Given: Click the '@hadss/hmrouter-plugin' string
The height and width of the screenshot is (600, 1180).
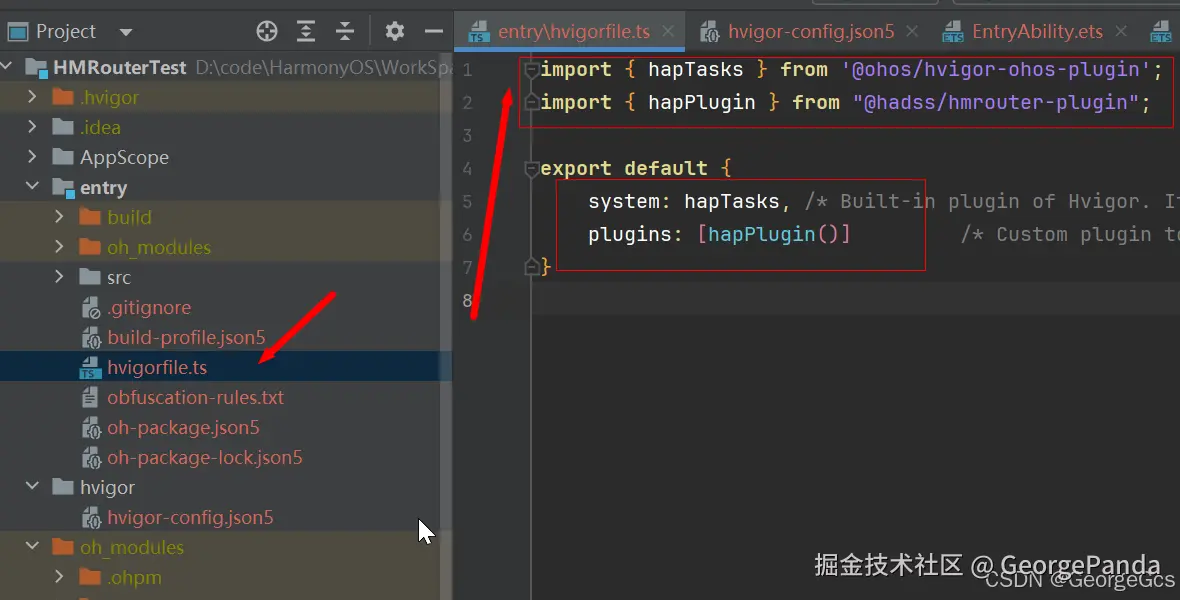Looking at the screenshot, I should pos(996,102).
